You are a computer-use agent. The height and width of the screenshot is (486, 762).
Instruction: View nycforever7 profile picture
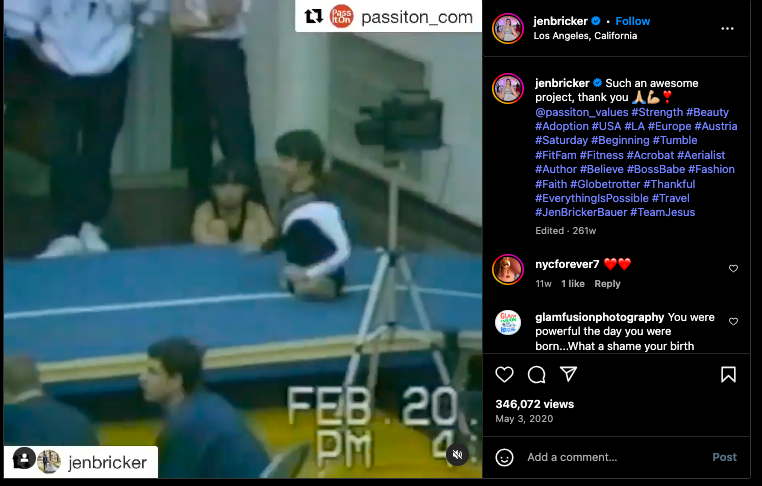pos(508,269)
